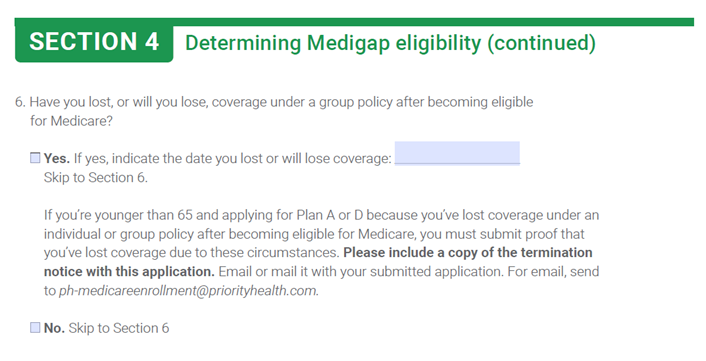Click the bold Yes. label
Viewport: 706px width, 361px height.
(x=57, y=158)
